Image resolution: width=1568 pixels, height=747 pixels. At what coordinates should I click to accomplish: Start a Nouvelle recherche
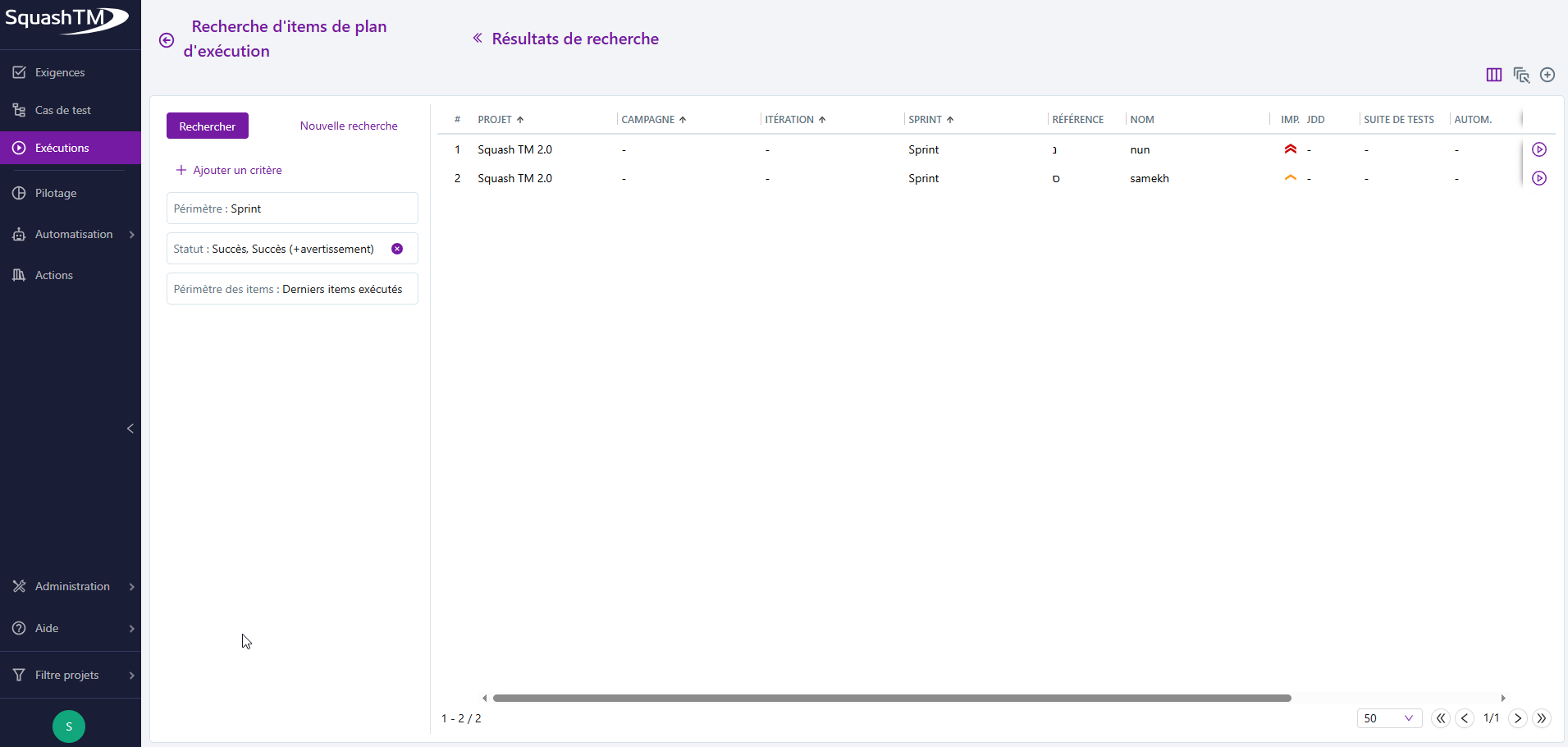click(348, 125)
